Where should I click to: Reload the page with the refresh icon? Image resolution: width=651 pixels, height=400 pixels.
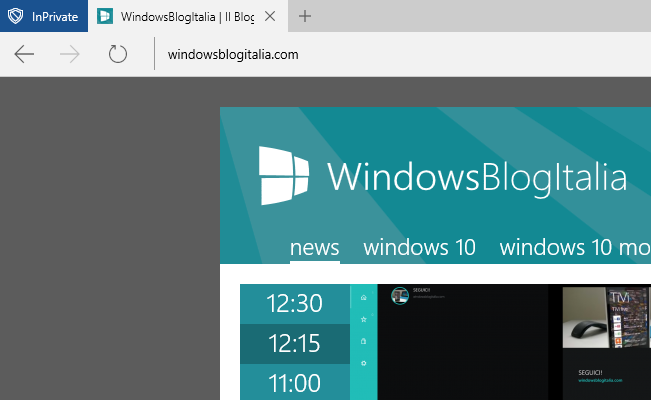118,54
